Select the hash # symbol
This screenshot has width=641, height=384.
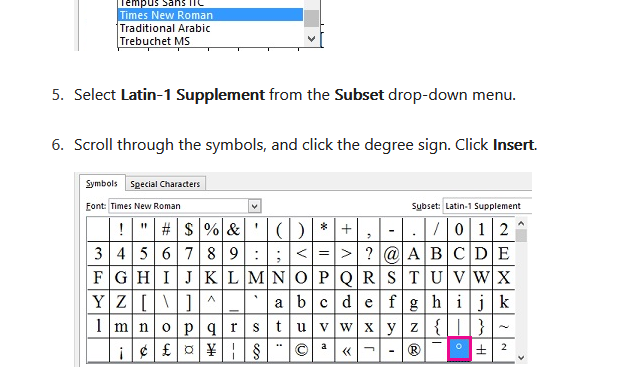point(166,229)
